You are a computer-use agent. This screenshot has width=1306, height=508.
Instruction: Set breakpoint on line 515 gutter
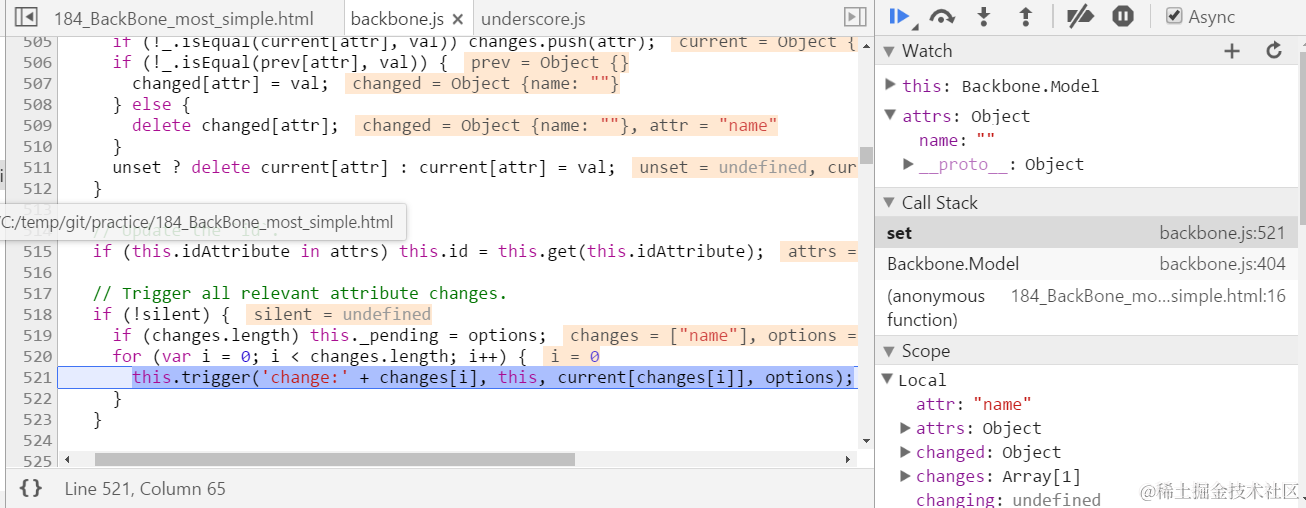(36, 251)
